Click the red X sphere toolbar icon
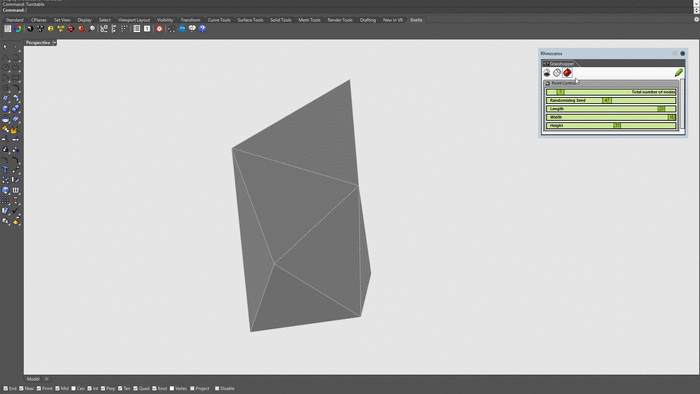Screen dimensions: 700x394 [x=71, y=29]
